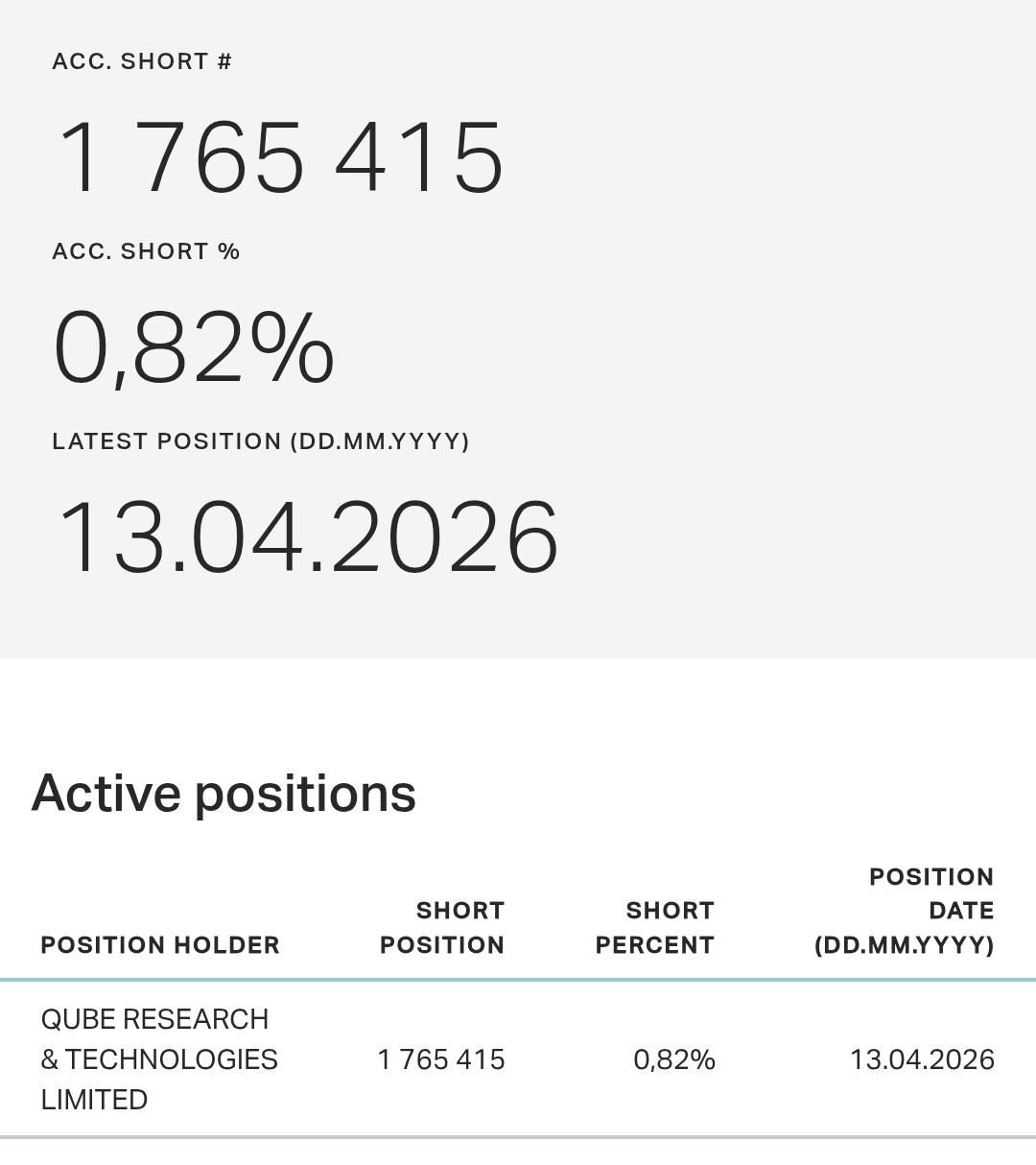
Task: Open the QUBE RESEARCH & TECHNOLOGIES holder name
Action: (159, 1059)
